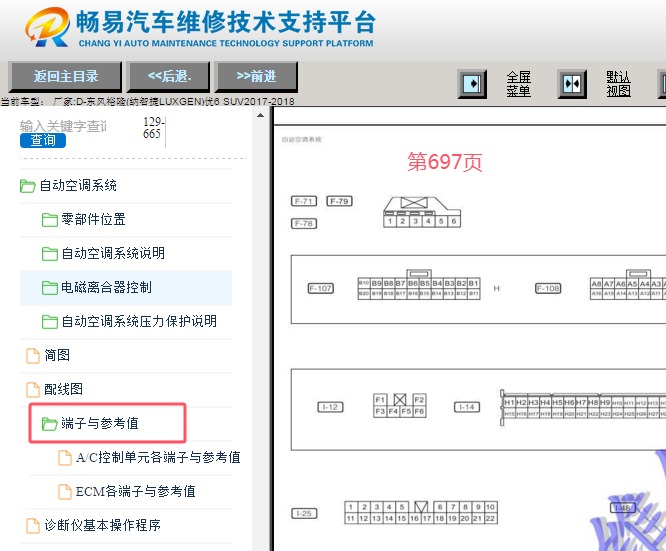Focus the keyword search input field
Viewport: 666px width, 551px height.
click(64, 126)
